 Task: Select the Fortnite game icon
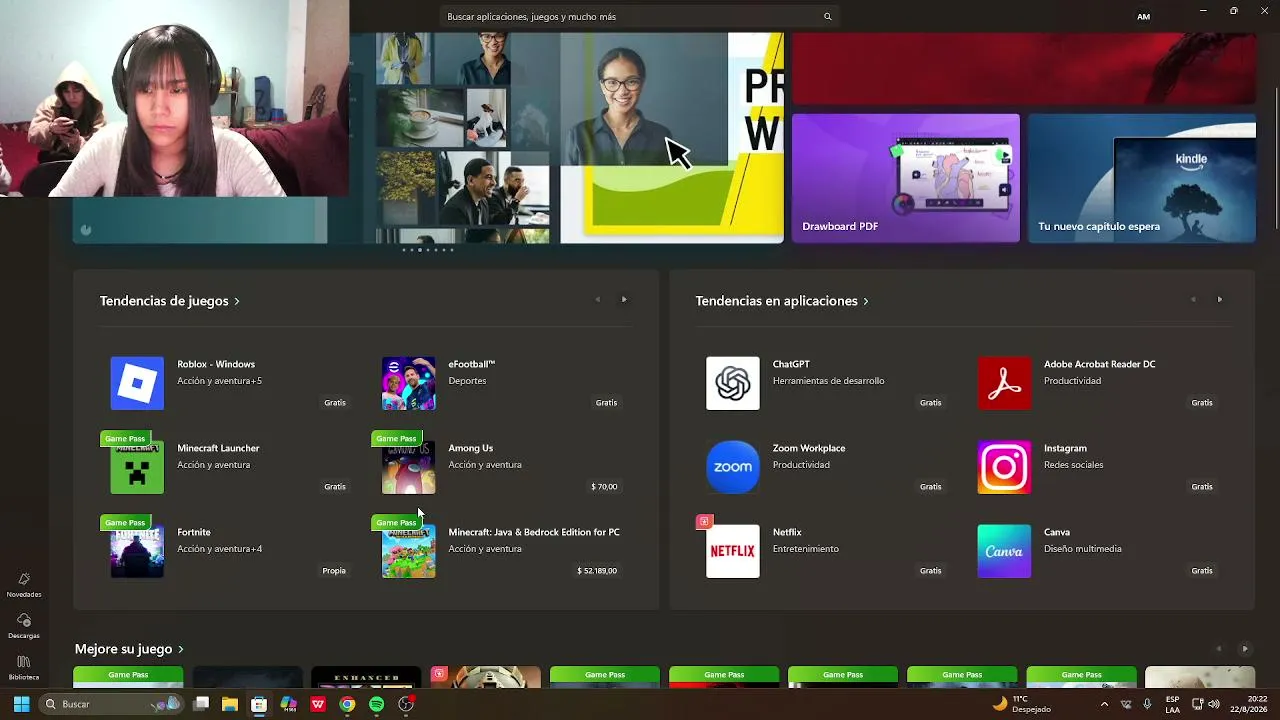[137, 551]
